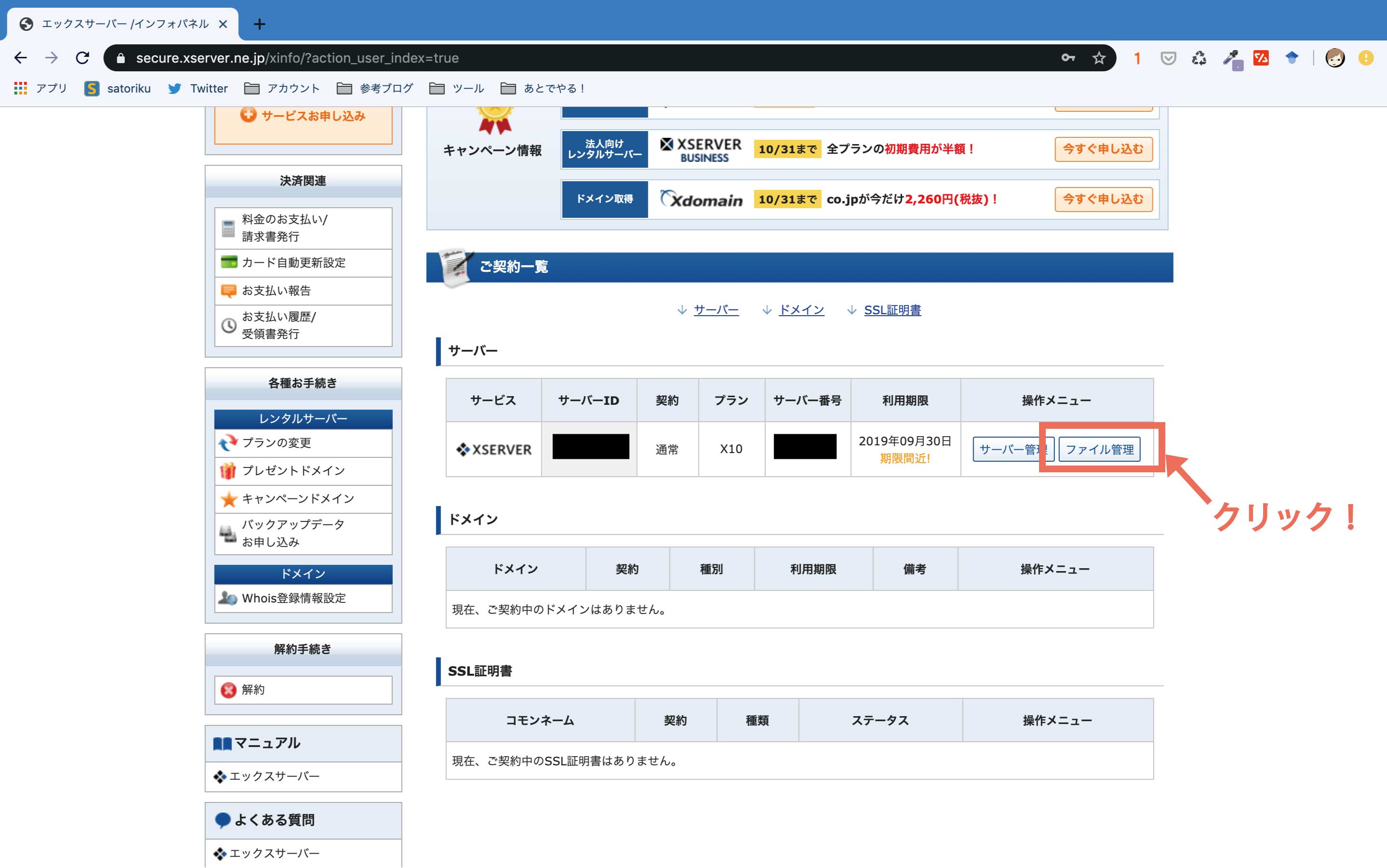Open カード自動更新設定 menu item
This screenshot has height=868, width=1387.
303,263
